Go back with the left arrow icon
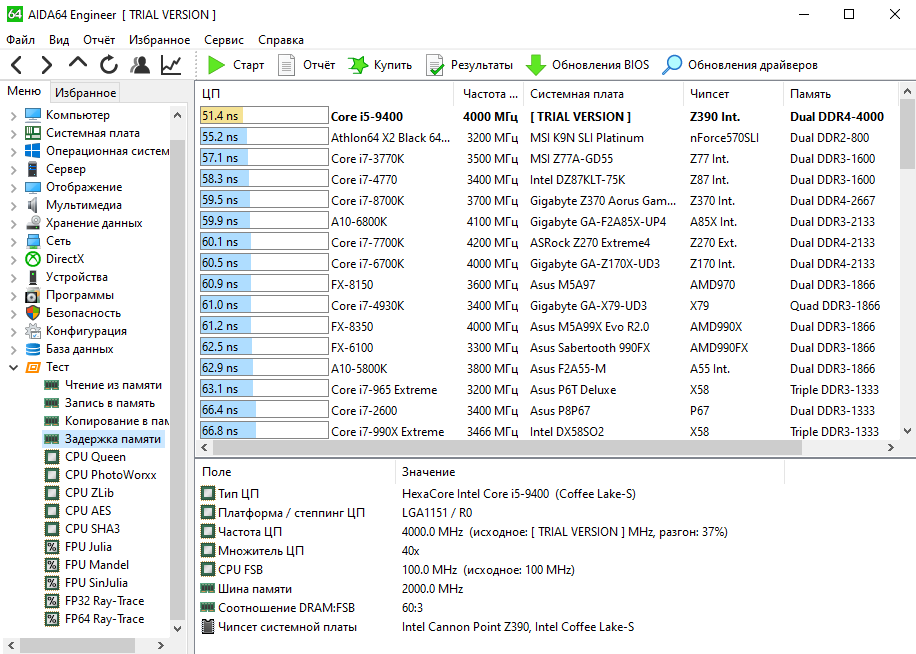Screen dimensions: 916x654 click(16, 65)
